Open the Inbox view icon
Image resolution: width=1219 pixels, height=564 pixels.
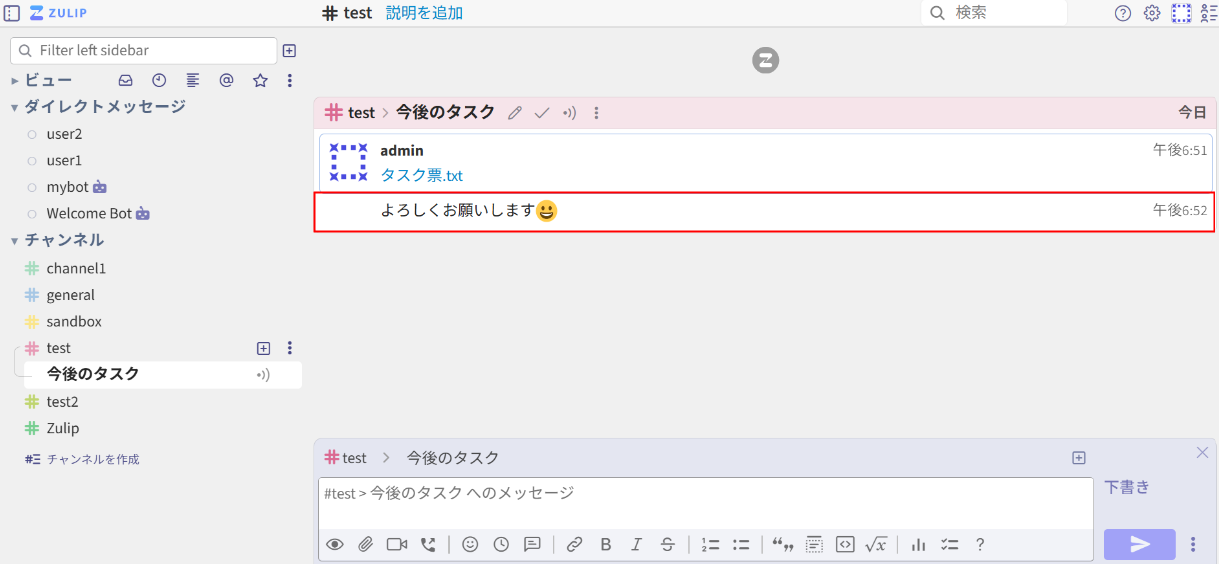coord(126,80)
